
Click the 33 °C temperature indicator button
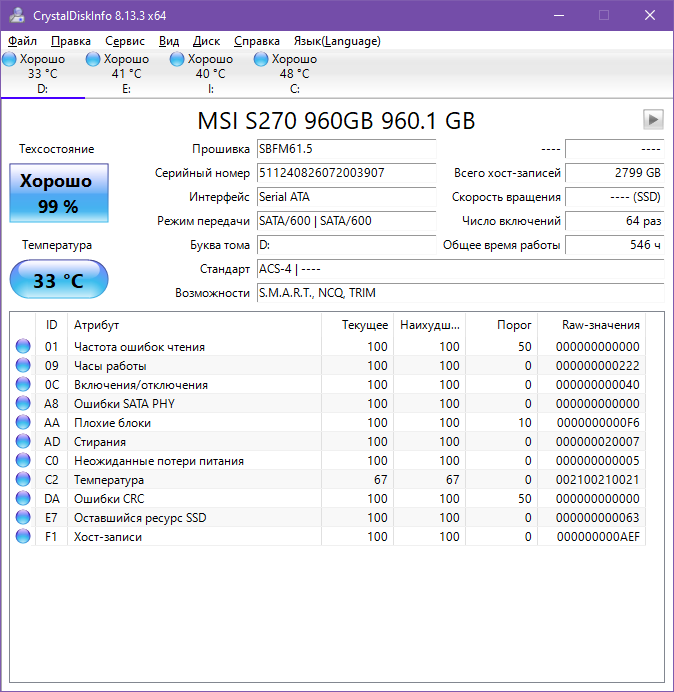pyautogui.click(x=59, y=279)
